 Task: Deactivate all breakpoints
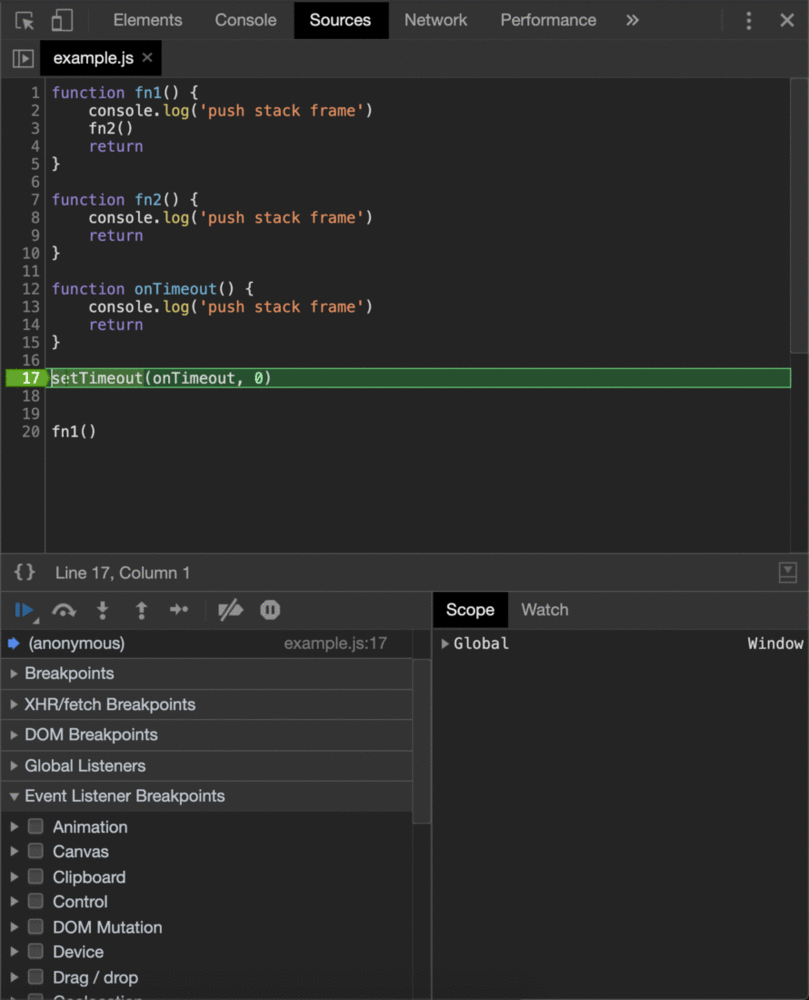(x=230, y=610)
